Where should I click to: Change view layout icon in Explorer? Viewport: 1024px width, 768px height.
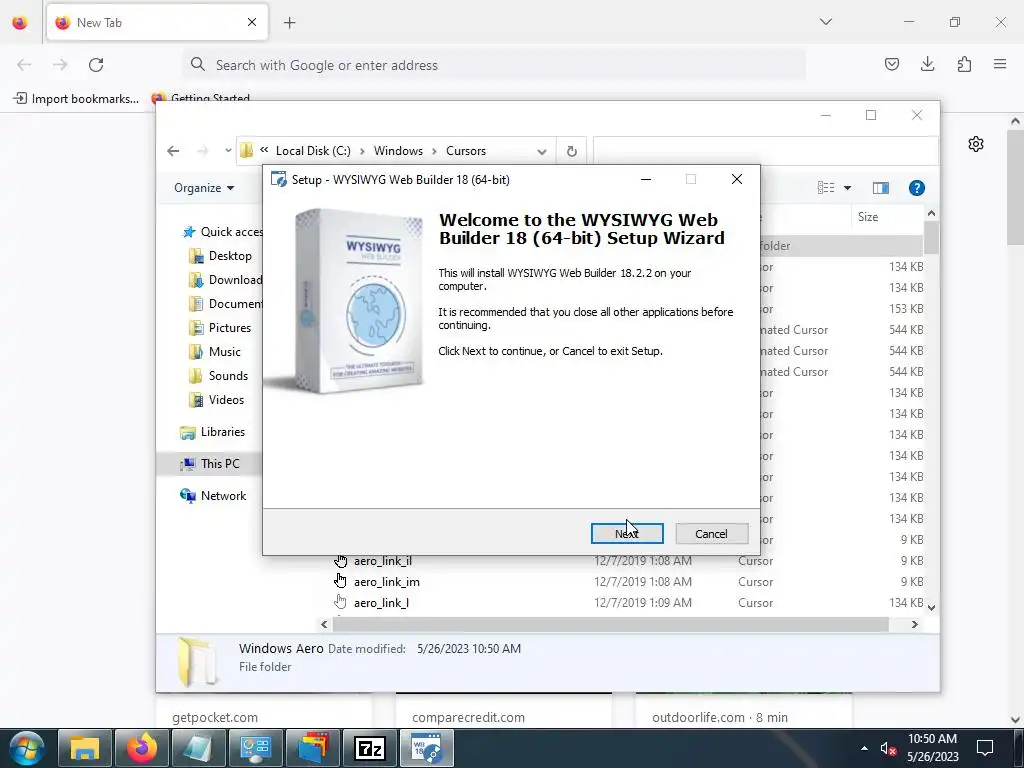click(825, 188)
